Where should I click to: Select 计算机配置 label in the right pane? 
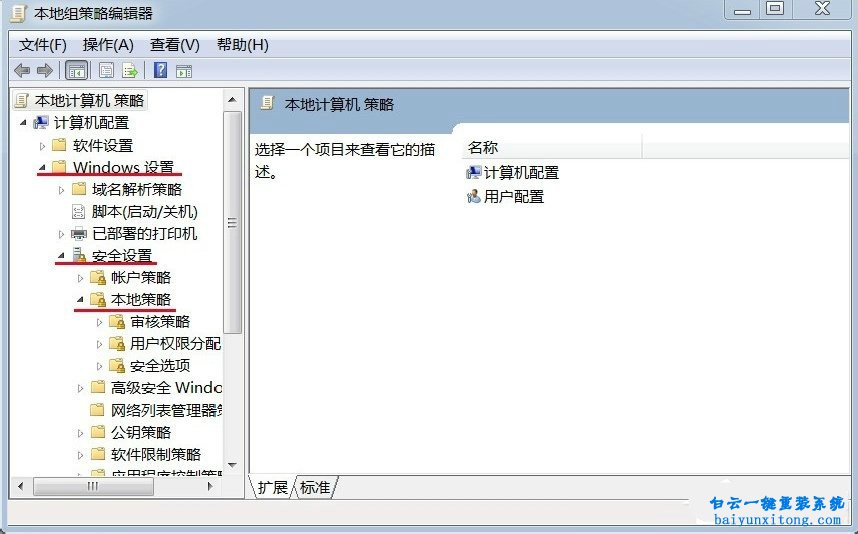pos(521,173)
